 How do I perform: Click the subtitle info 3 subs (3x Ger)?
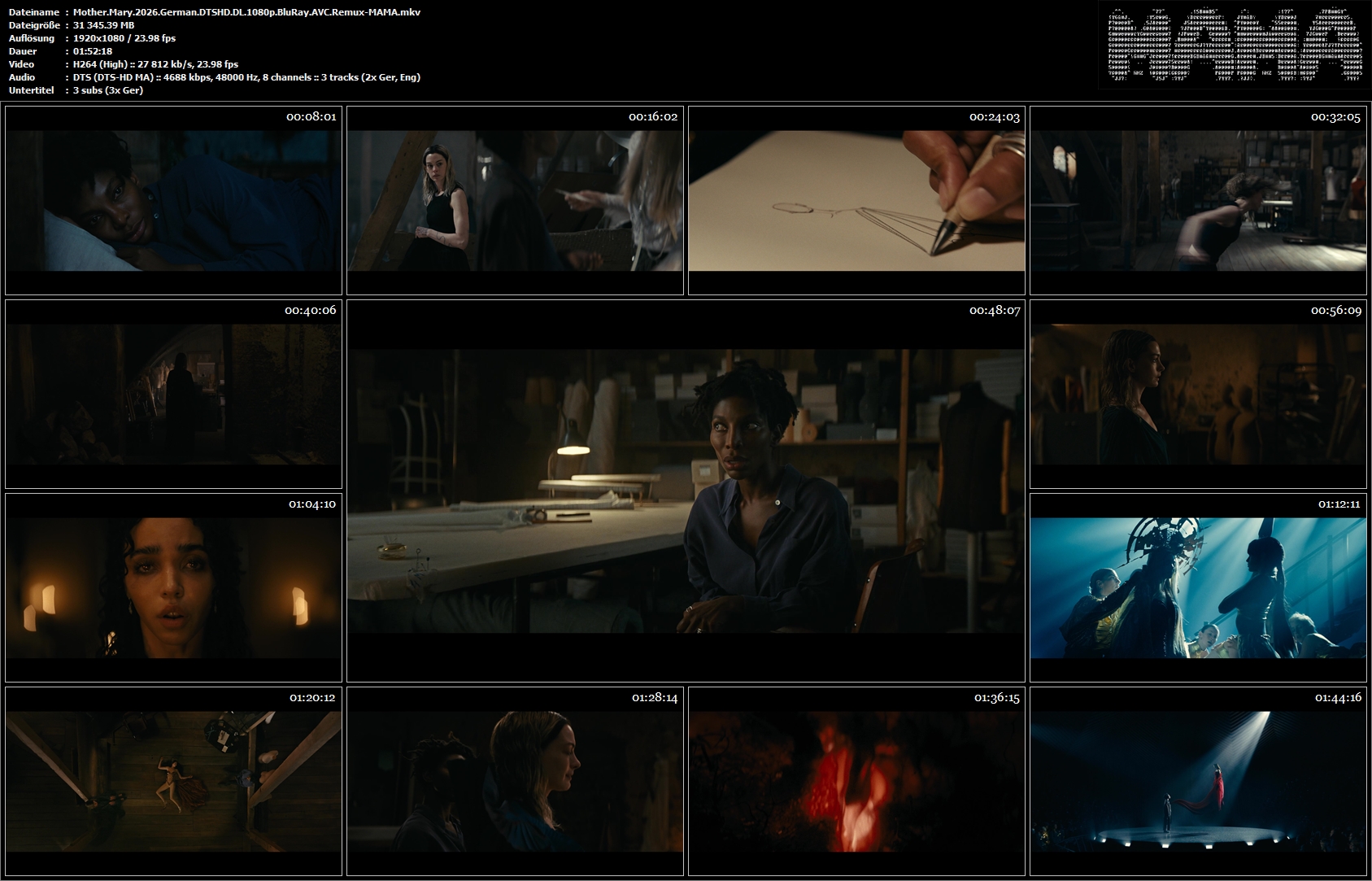108,90
